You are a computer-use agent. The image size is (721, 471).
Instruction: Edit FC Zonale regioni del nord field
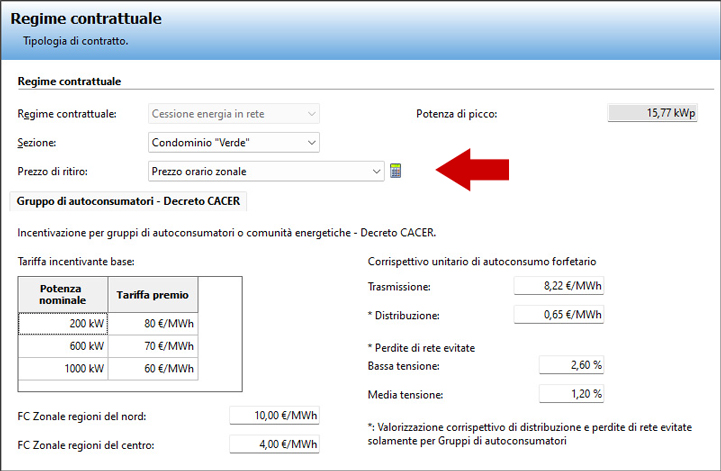[x=274, y=416]
